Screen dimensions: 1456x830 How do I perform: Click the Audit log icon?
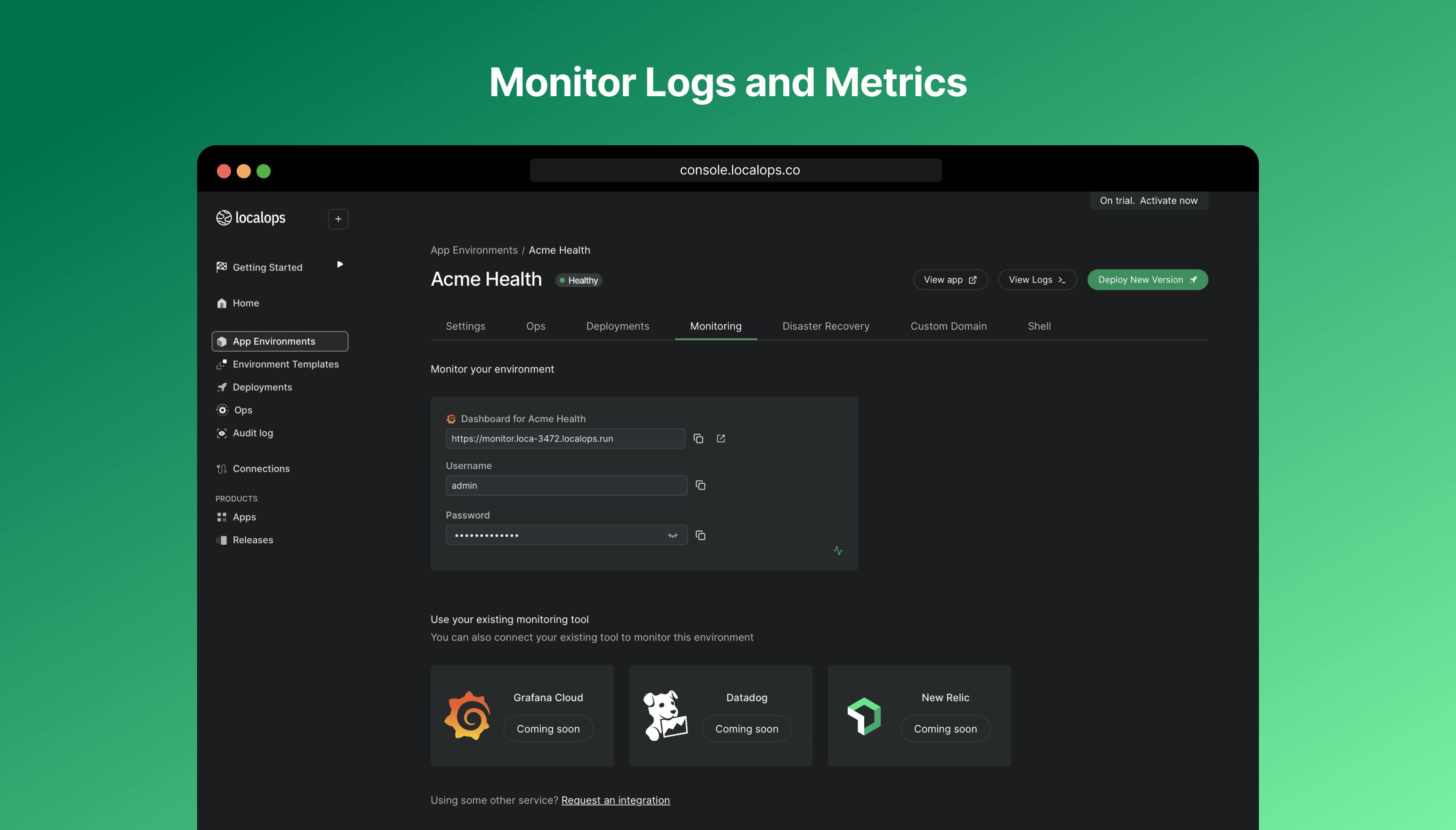(x=222, y=433)
